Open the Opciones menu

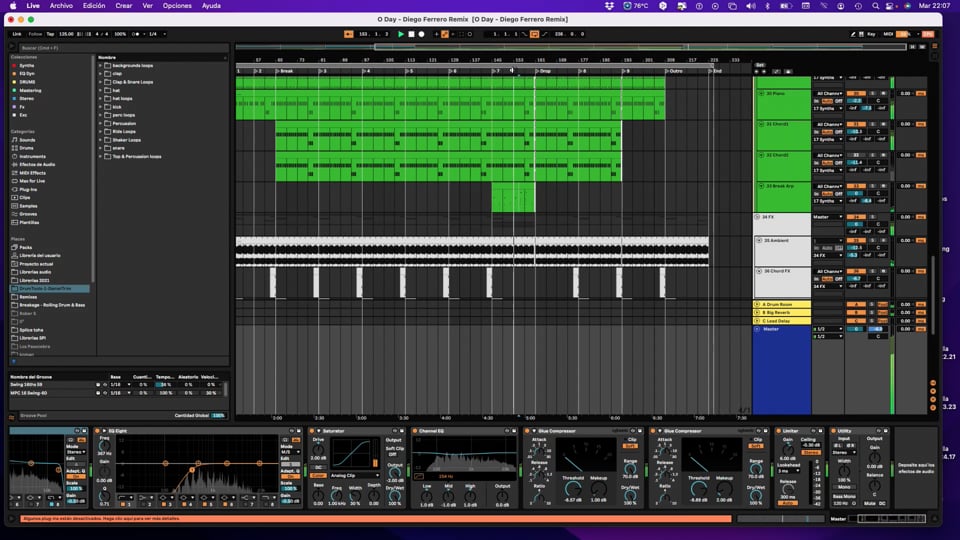pyautogui.click(x=177, y=6)
